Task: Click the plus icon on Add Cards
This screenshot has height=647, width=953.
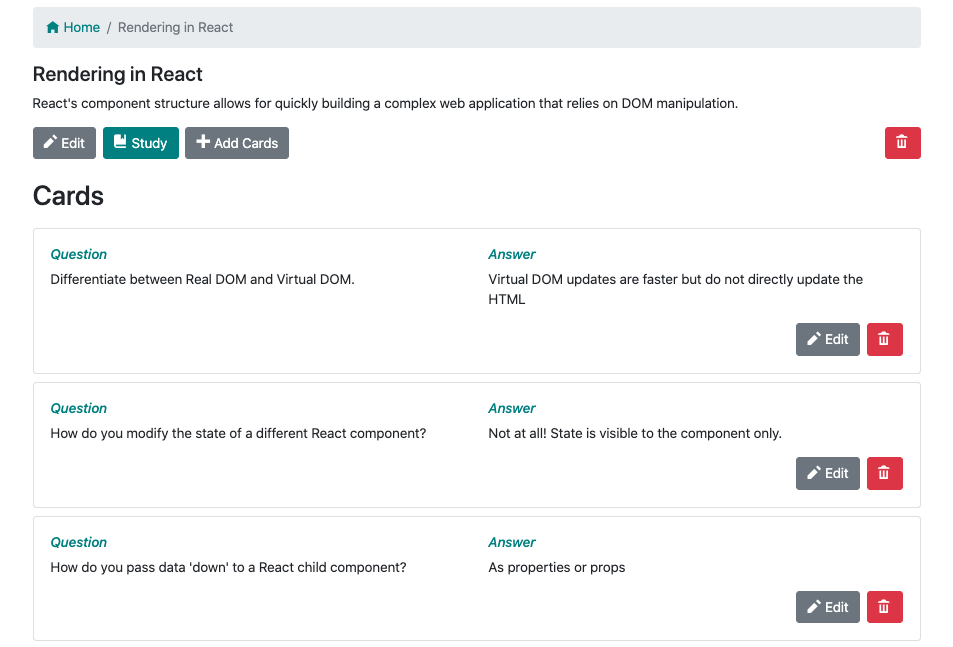Action: tap(203, 143)
